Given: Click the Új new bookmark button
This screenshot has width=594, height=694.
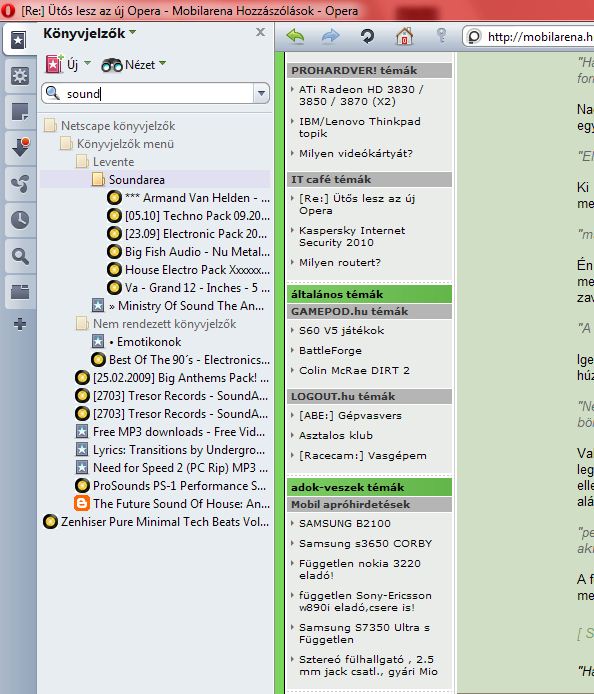Looking at the screenshot, I should click(62, 65).
